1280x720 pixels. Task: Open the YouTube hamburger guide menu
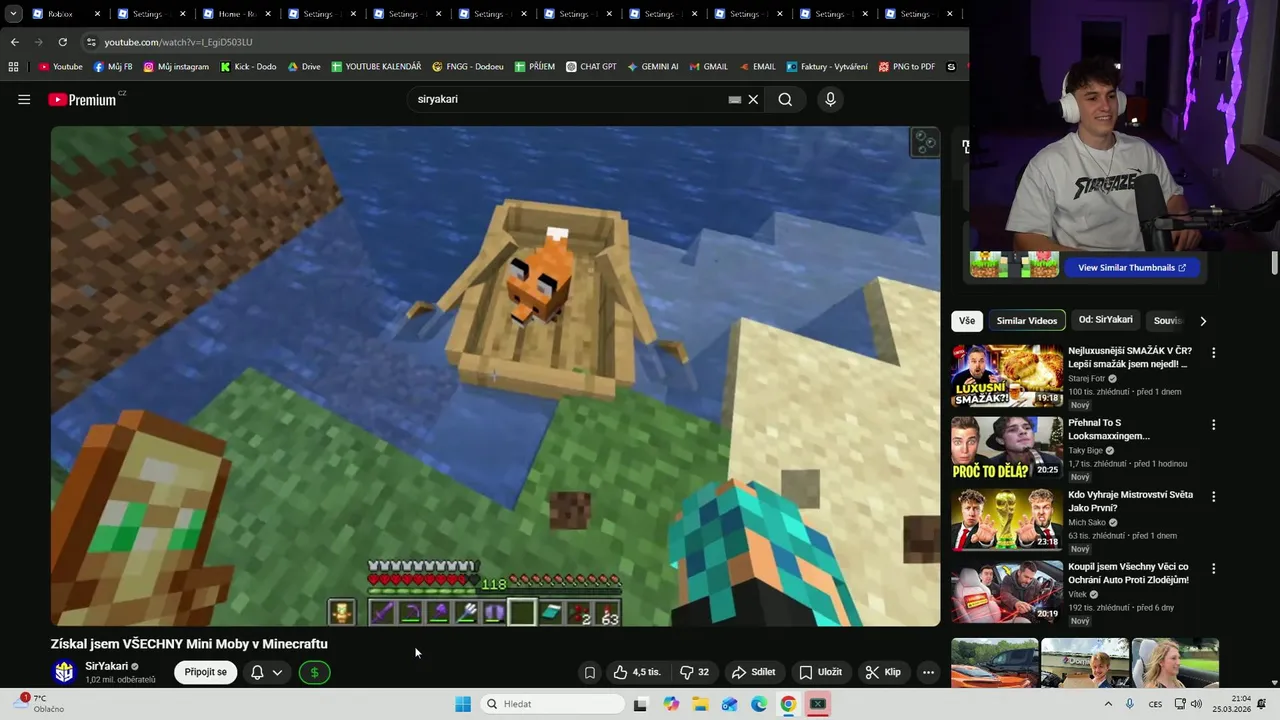[x=24, y=99]
